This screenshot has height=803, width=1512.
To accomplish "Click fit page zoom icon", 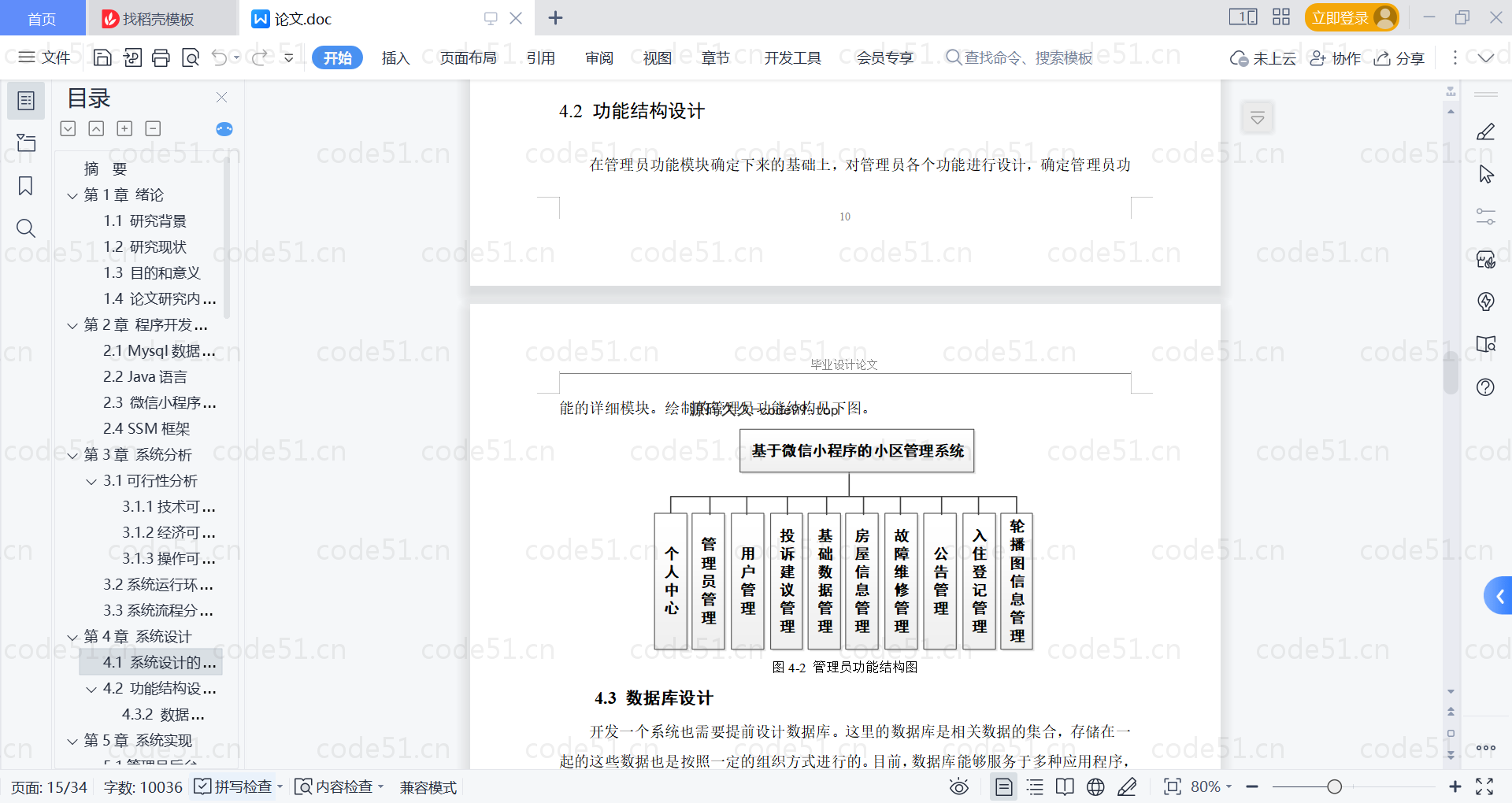I will (x=1173, y=786).
